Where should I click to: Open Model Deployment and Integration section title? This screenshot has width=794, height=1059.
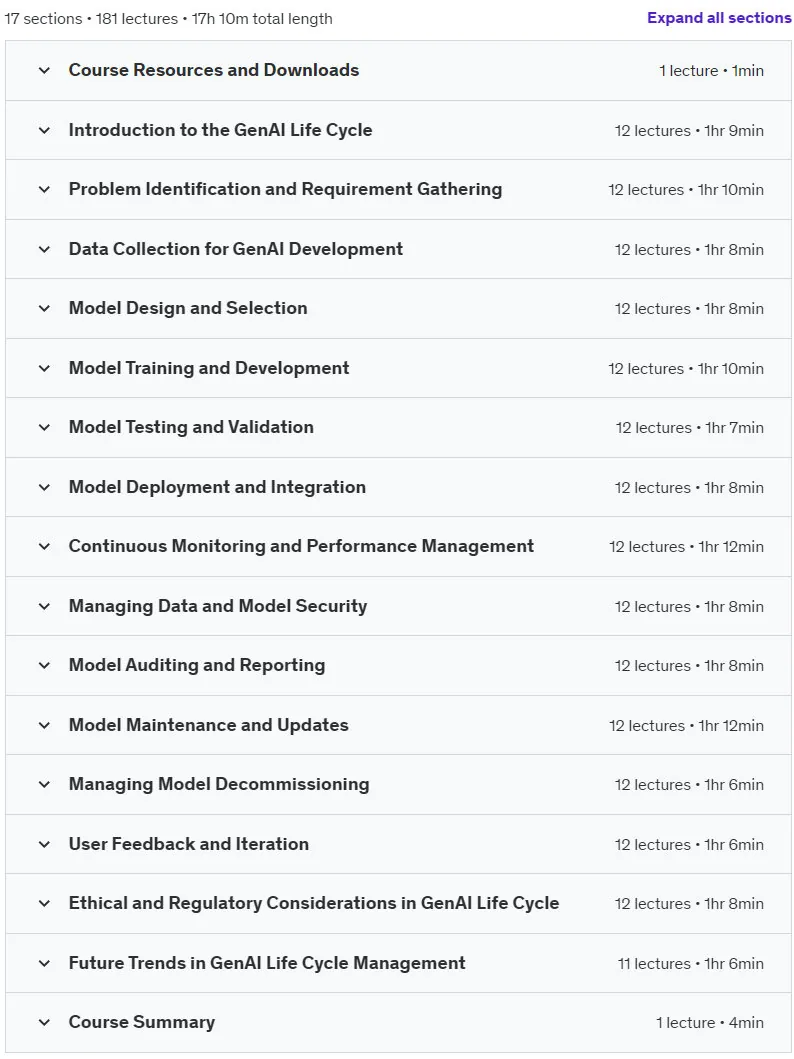click(217, 487)
